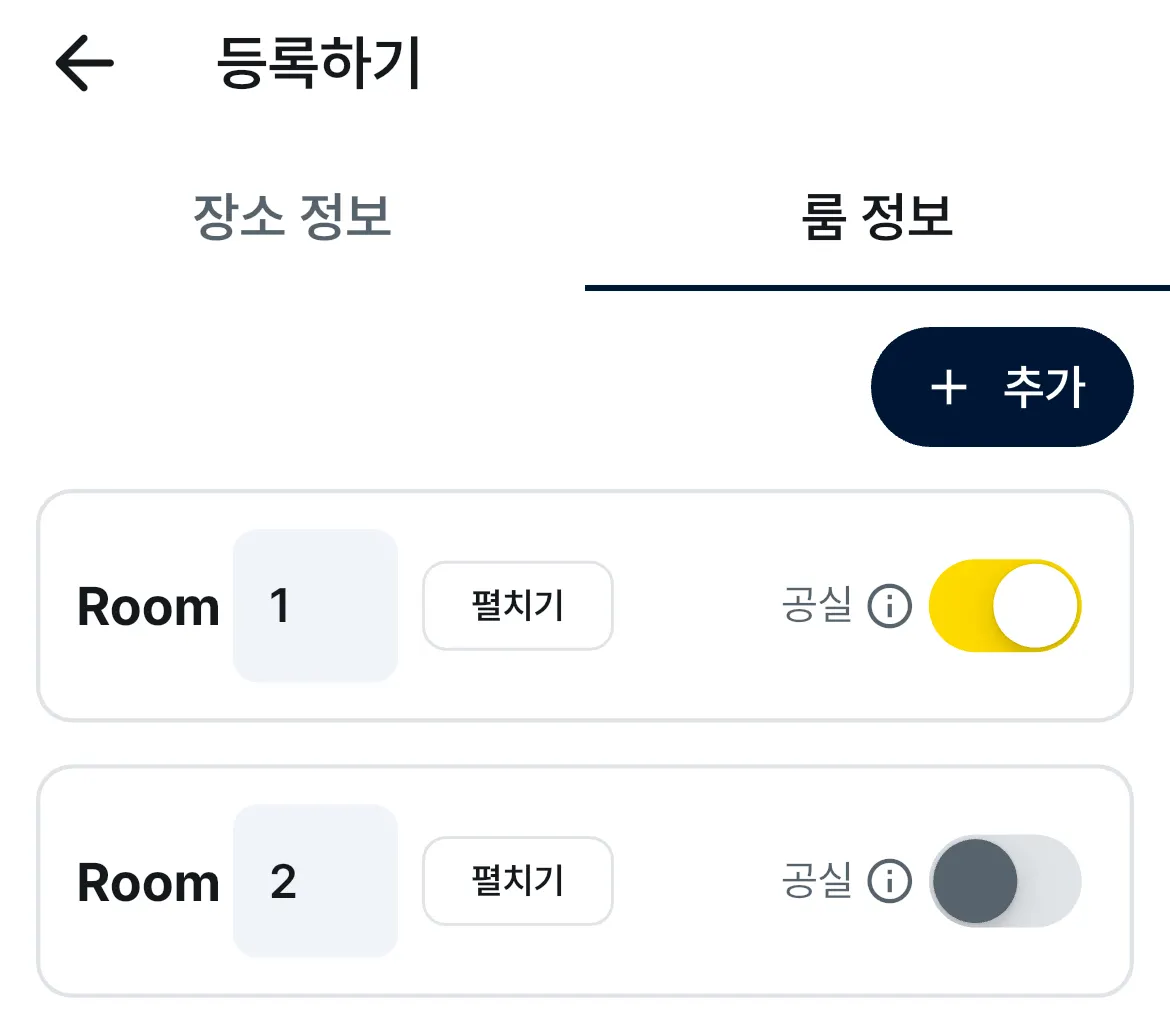Switch to the 장소 정보 tab

pos(292,218)
